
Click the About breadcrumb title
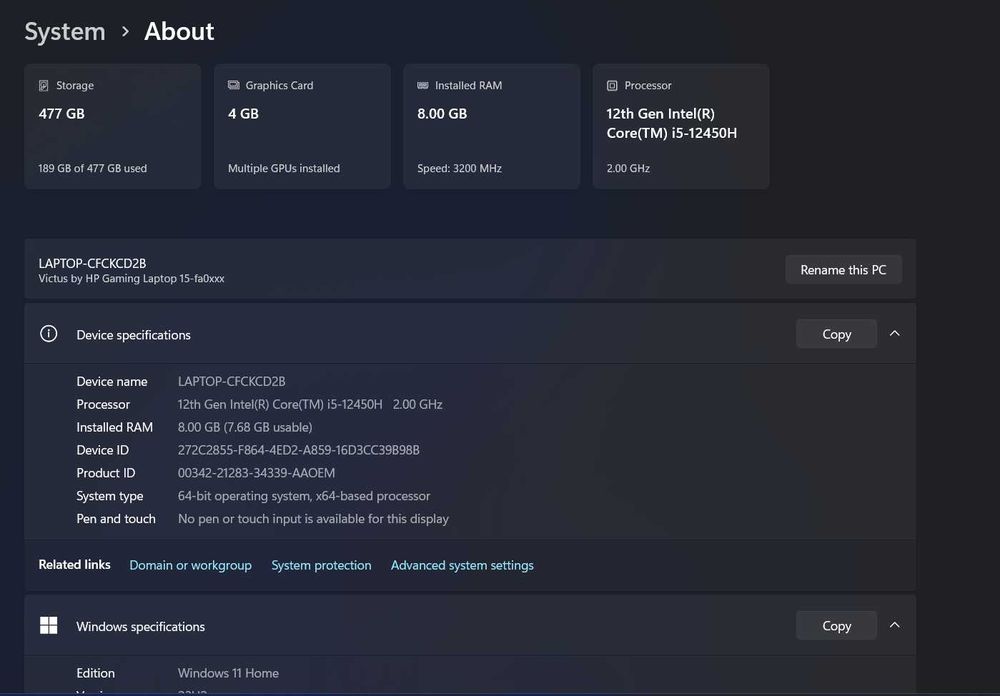click(x=179, y=31)
